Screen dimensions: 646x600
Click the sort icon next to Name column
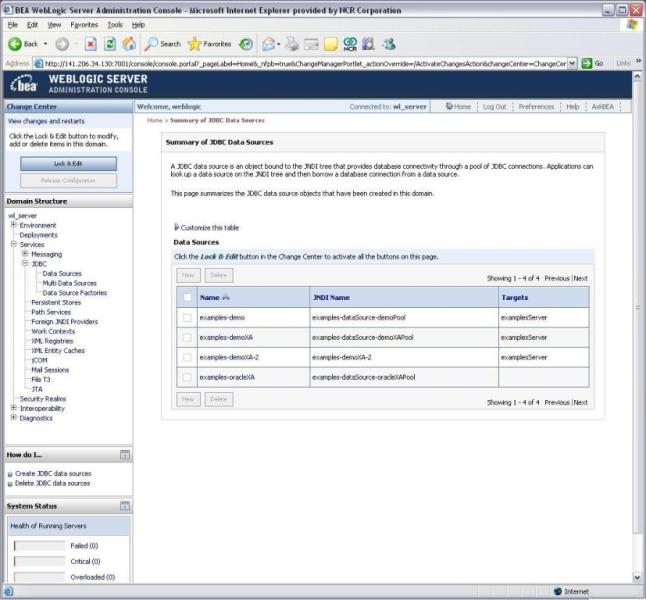pyautogui.click(x=225, y=297)
